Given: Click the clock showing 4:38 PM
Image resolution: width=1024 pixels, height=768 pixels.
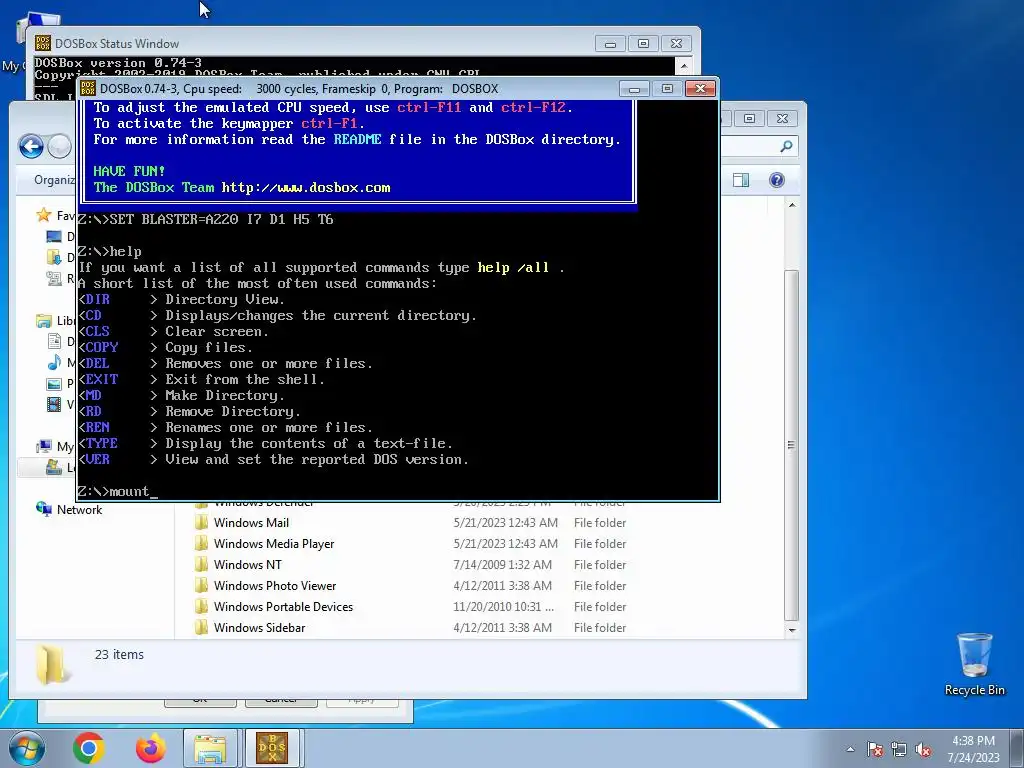Looking at the screenshot, I should [973, 741].
